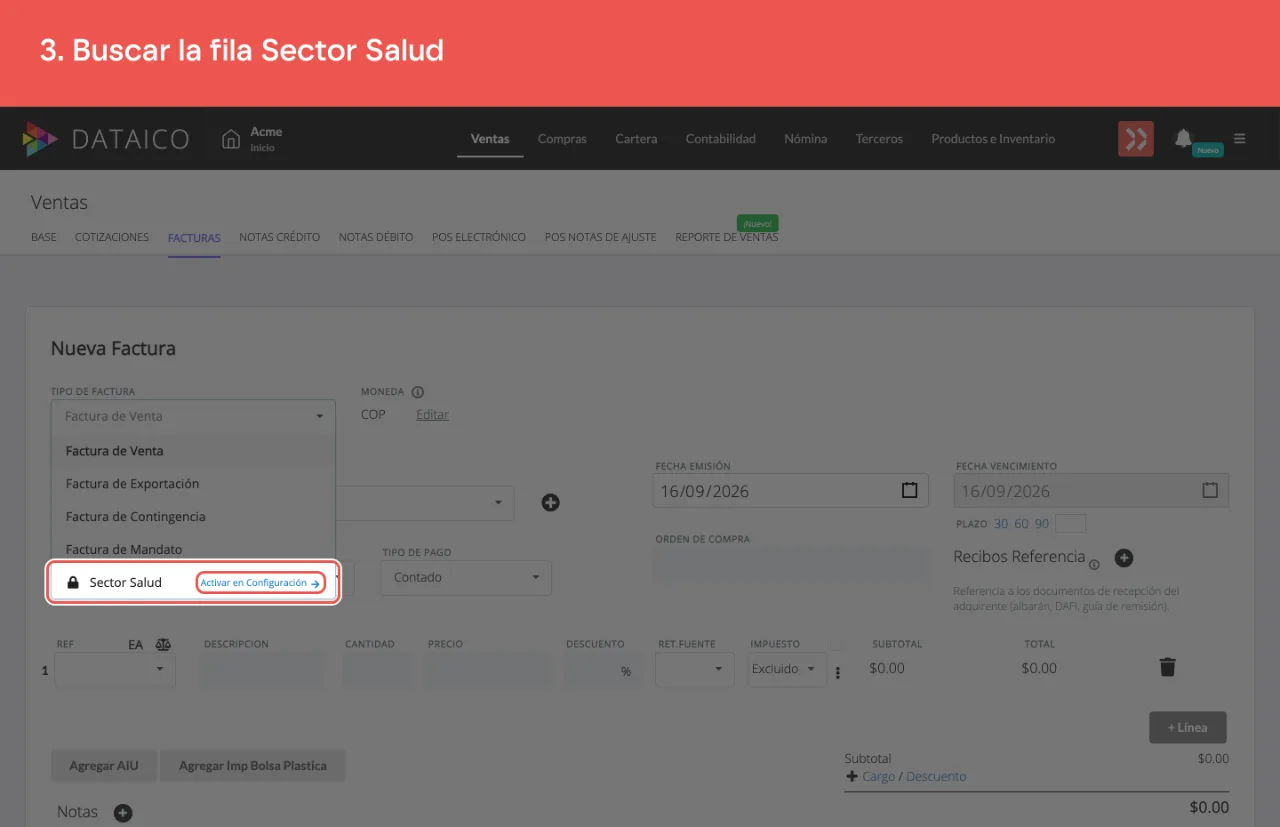Open POS Electrónico tab
Screen dimensions: 1280x827
click(479, 237)
